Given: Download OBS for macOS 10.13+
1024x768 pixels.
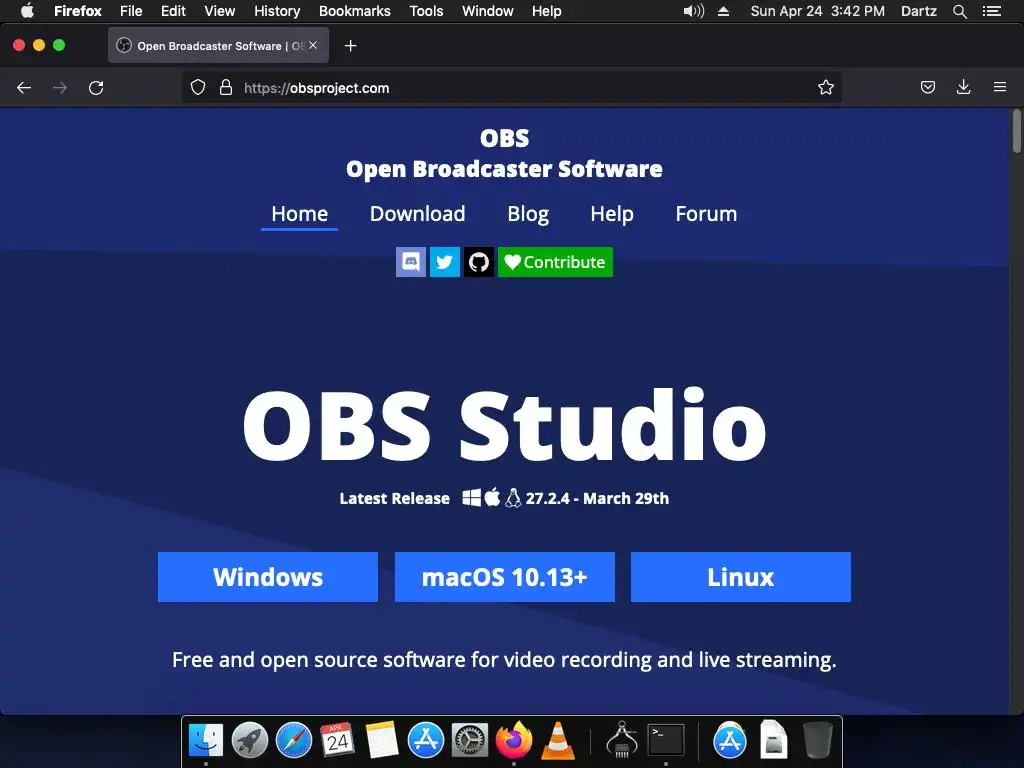Looking at the screenshot, I should [x=505, y=577].
